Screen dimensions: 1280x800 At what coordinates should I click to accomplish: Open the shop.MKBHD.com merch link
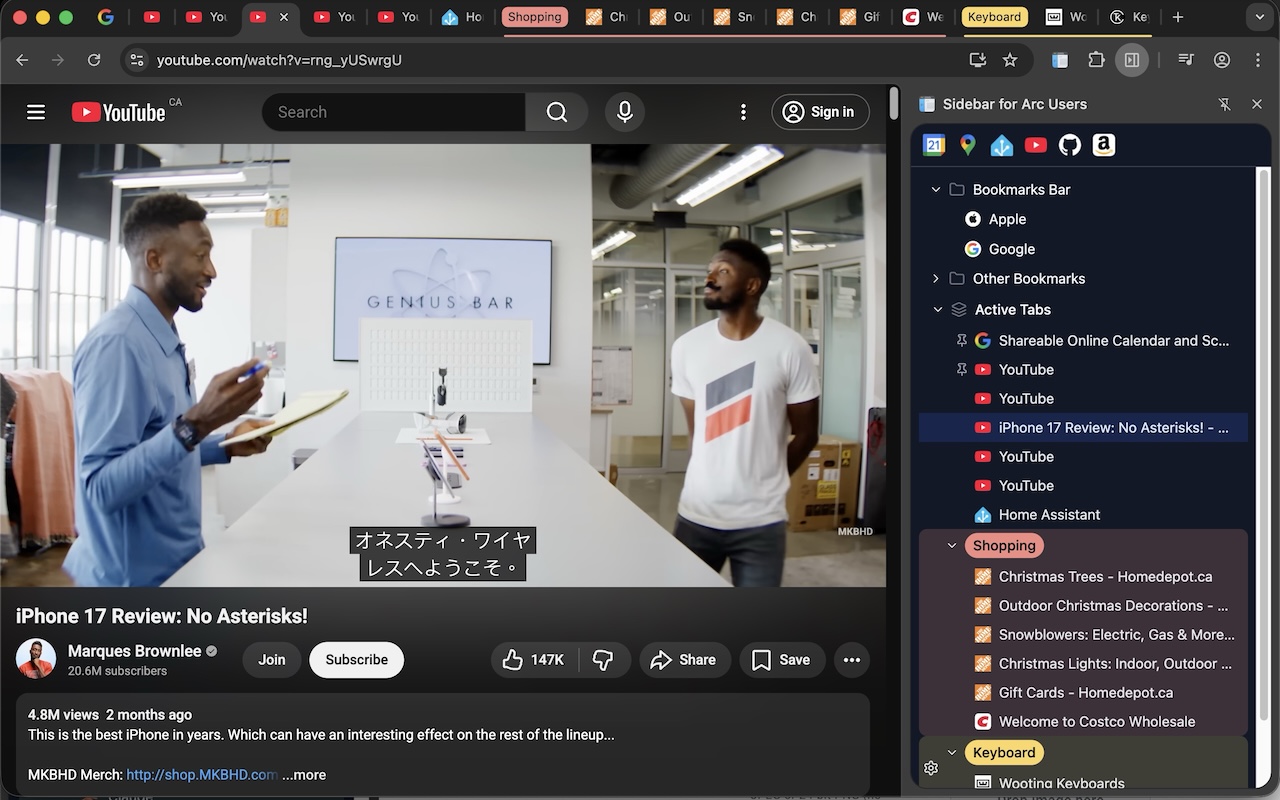click(x=202, y=775)
